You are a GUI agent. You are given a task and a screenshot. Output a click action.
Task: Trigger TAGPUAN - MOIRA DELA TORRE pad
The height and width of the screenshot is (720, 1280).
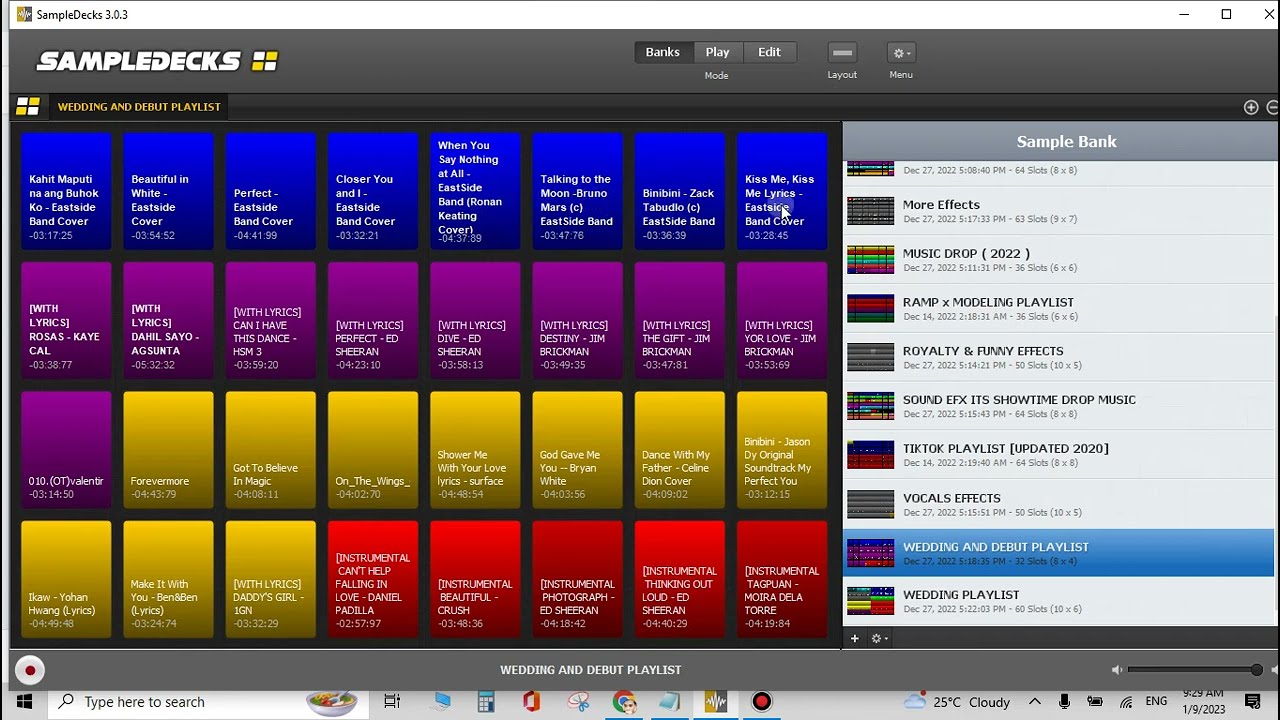[782, 579]
